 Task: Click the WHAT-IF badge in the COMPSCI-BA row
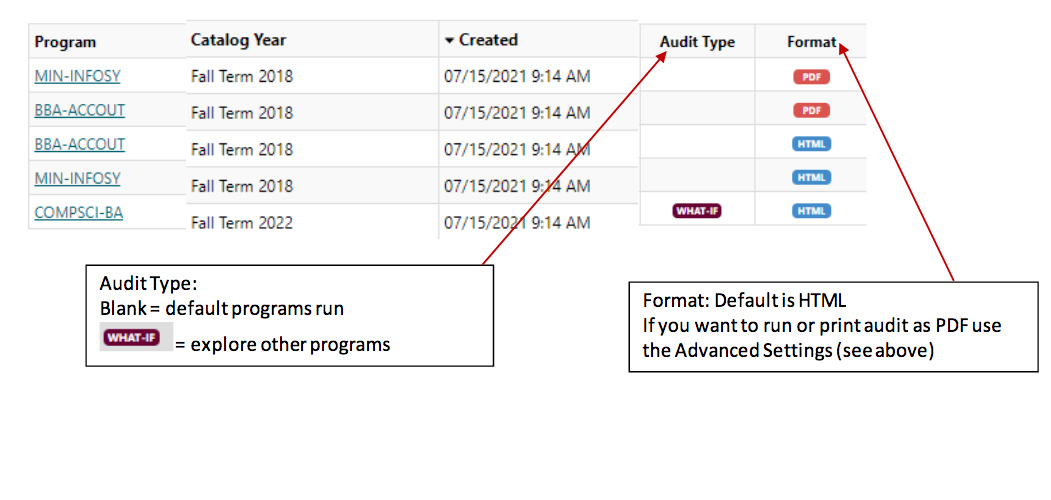pyautogui.click(x=697, y=211)
